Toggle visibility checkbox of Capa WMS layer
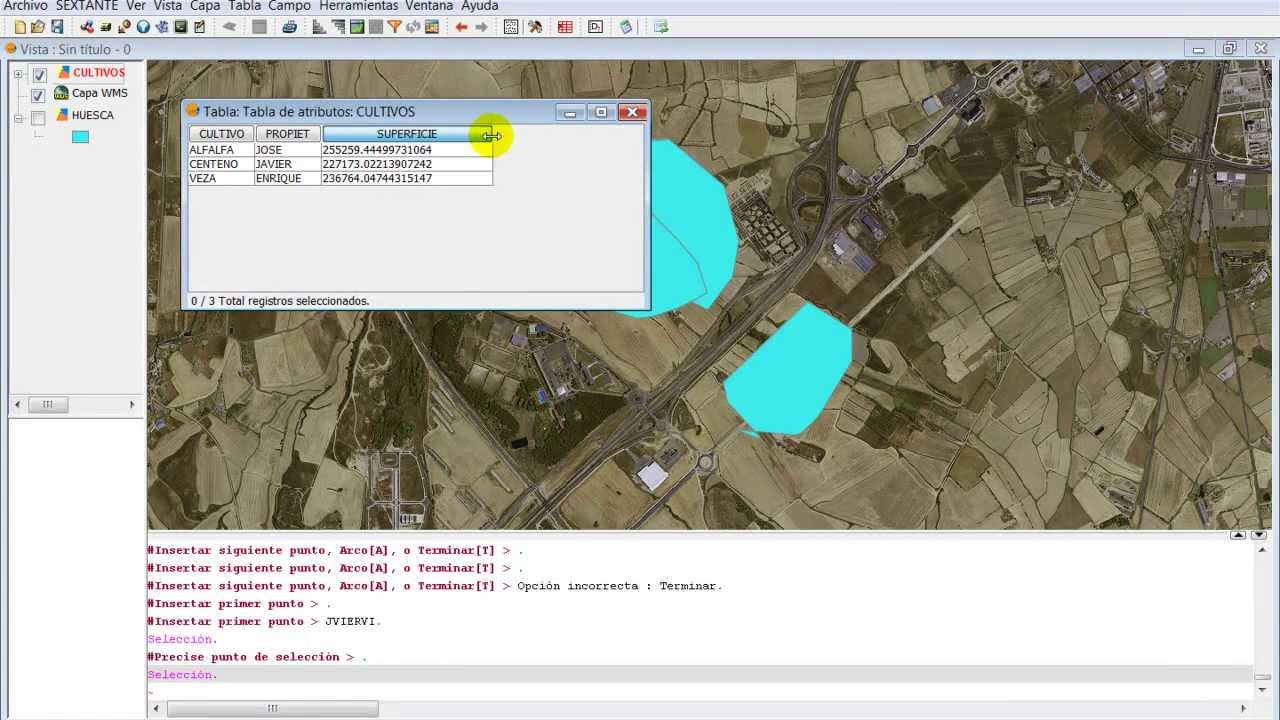1280x720 pixels. pyautogui.click(x=38, y=96)
